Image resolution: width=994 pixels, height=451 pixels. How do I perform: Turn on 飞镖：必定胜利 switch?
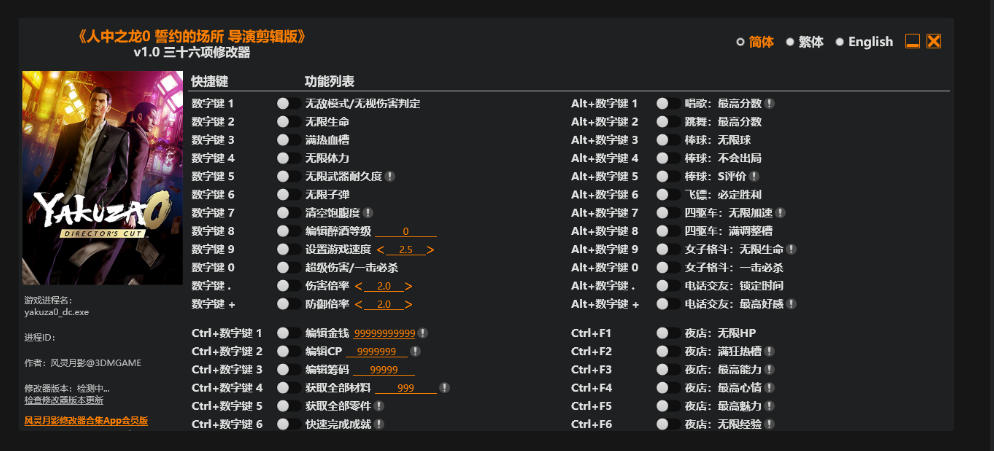(x=668, y=195)
